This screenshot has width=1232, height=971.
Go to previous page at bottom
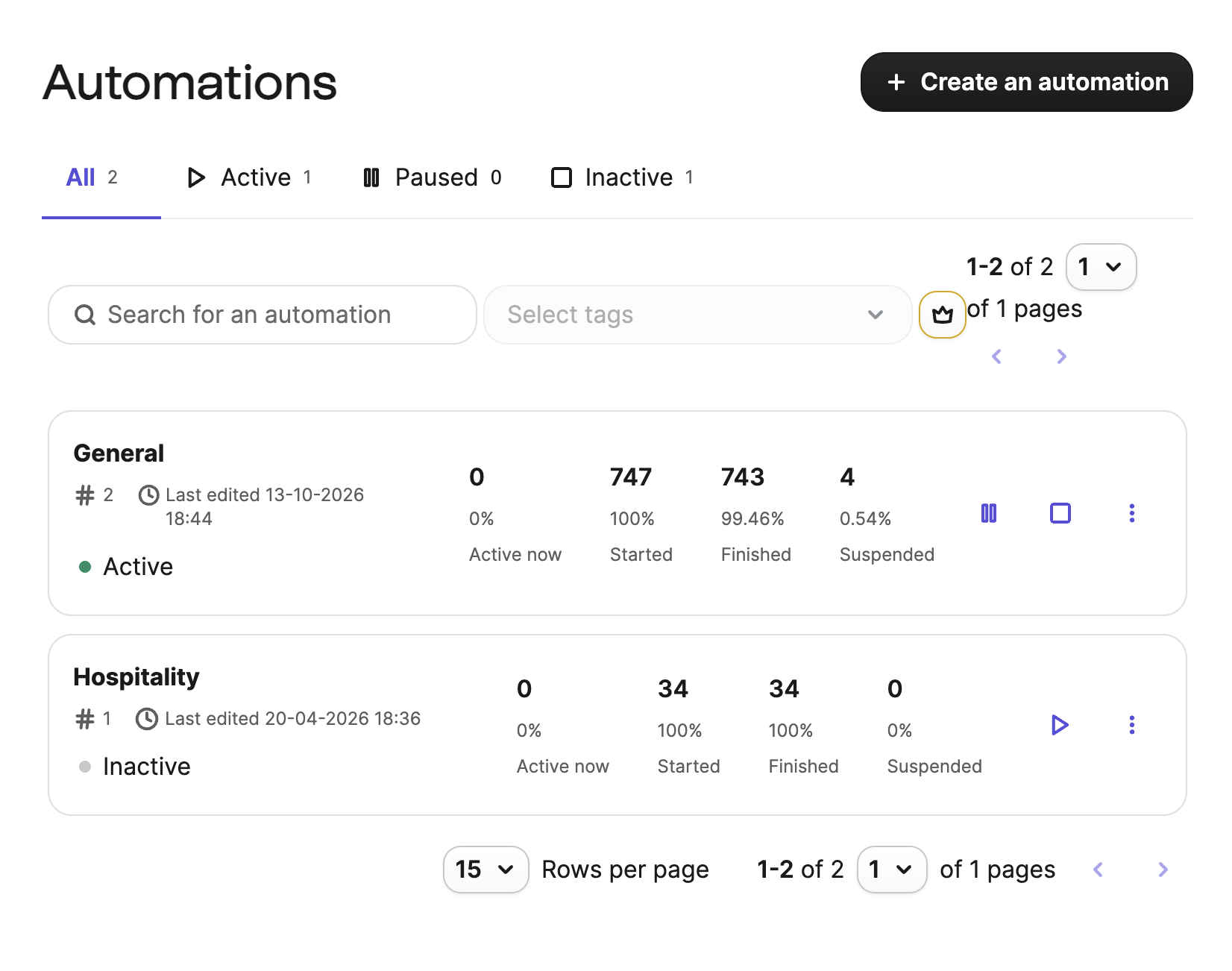1098,870
